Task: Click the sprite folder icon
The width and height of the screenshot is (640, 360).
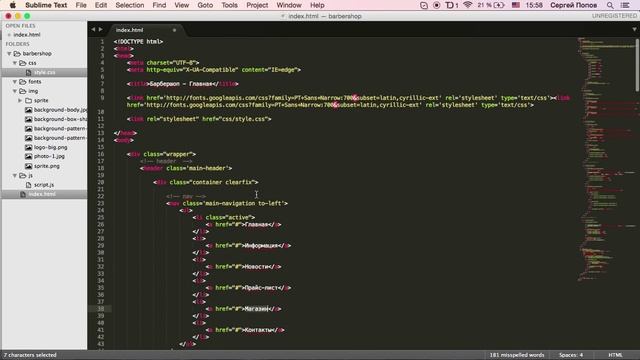Action: 28,100
